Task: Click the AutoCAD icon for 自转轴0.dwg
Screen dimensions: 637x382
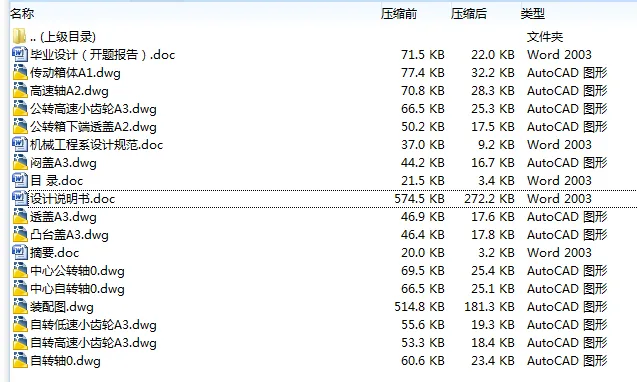Action: 20,360
